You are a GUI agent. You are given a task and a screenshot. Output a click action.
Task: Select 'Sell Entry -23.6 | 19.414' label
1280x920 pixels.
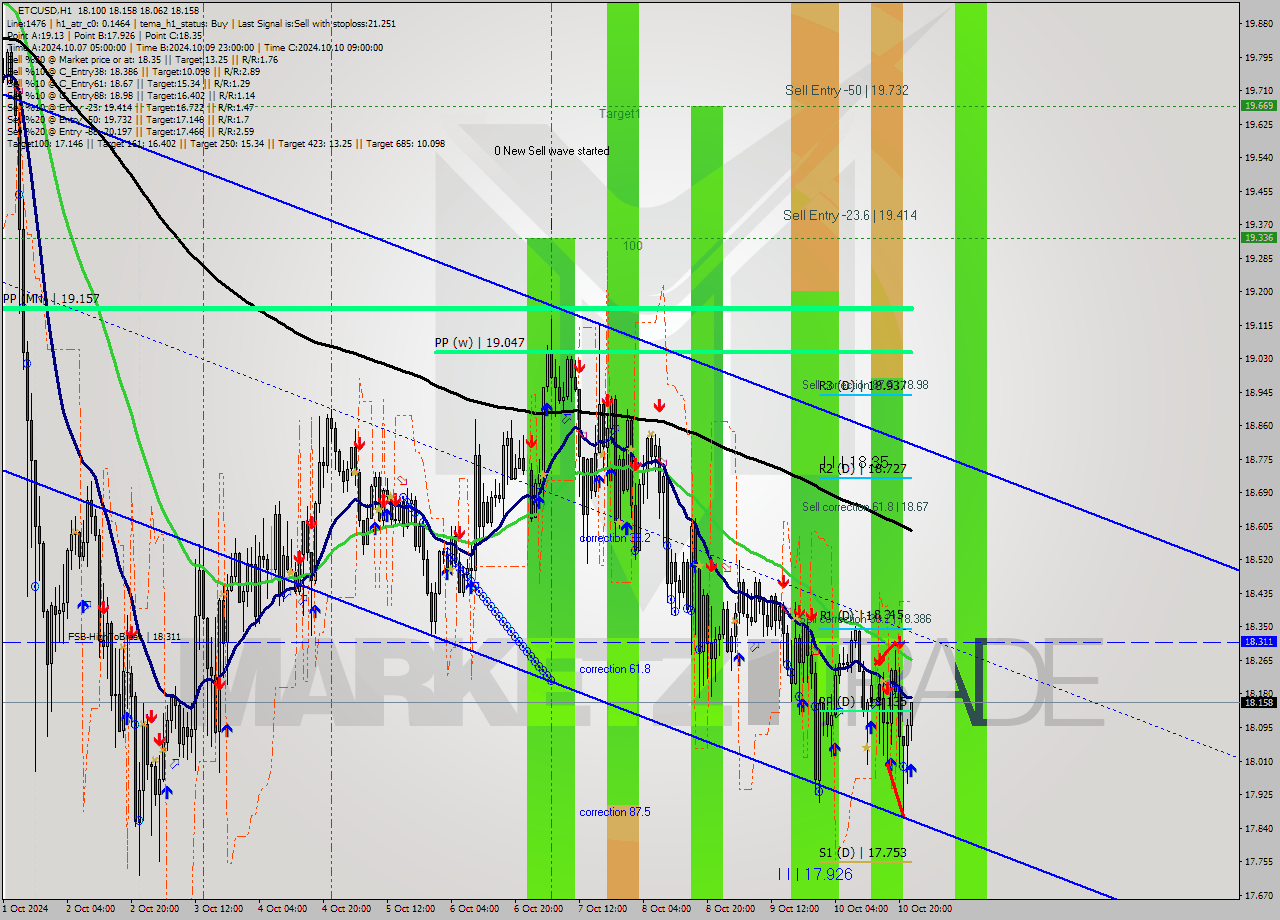pos(850,215)
